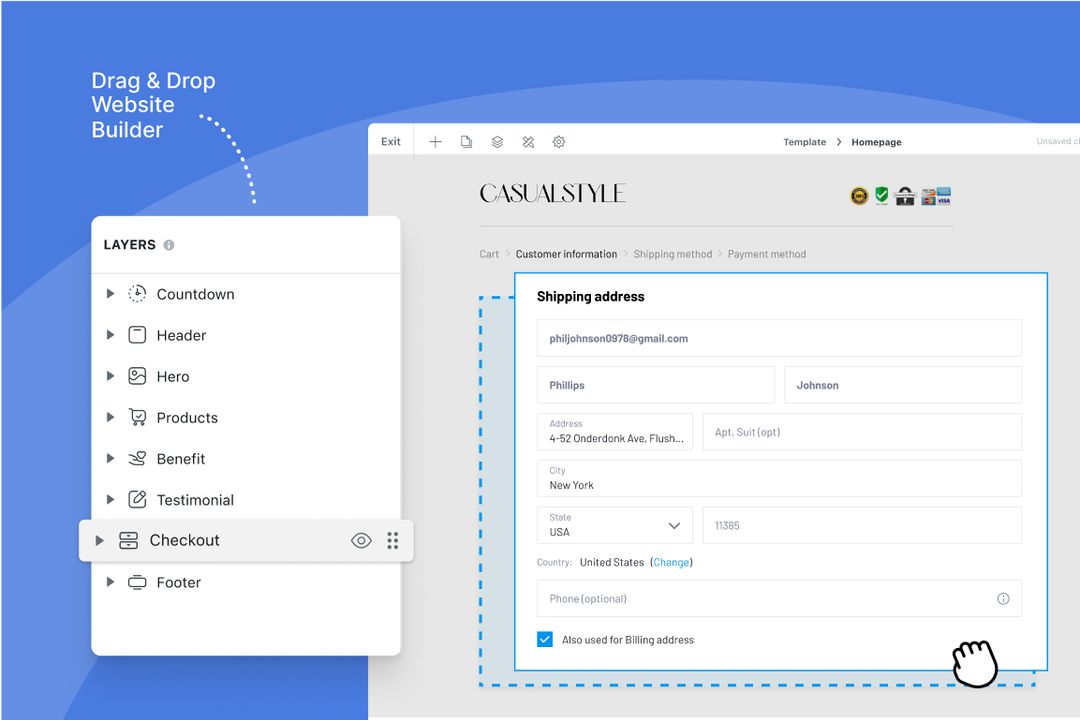1080x720 pixels.
Task: Select the scissors icon in the top toolbar
Action: pos(528,141)
